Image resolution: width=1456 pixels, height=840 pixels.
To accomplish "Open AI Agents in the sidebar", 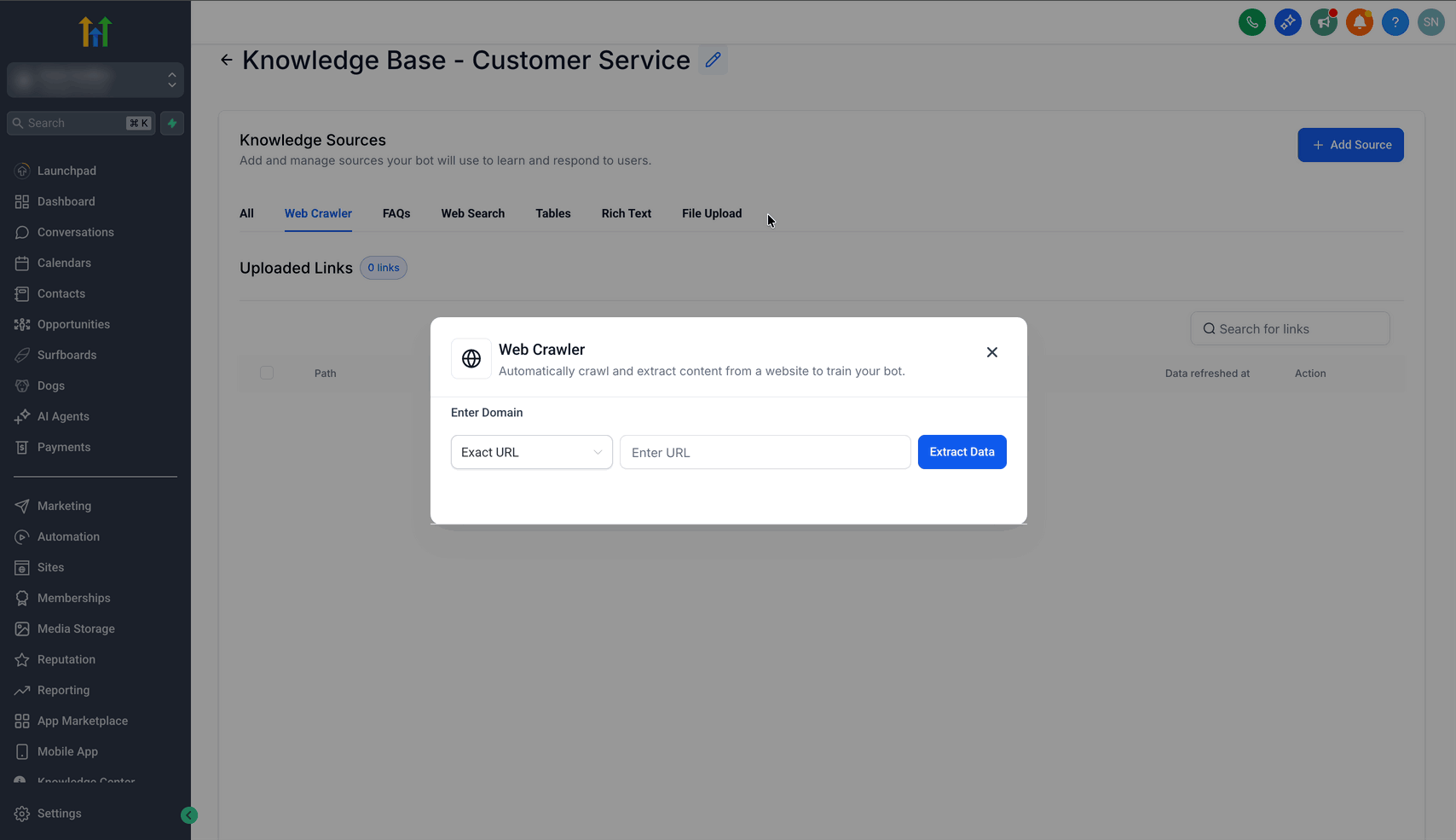I will (63, 416).
